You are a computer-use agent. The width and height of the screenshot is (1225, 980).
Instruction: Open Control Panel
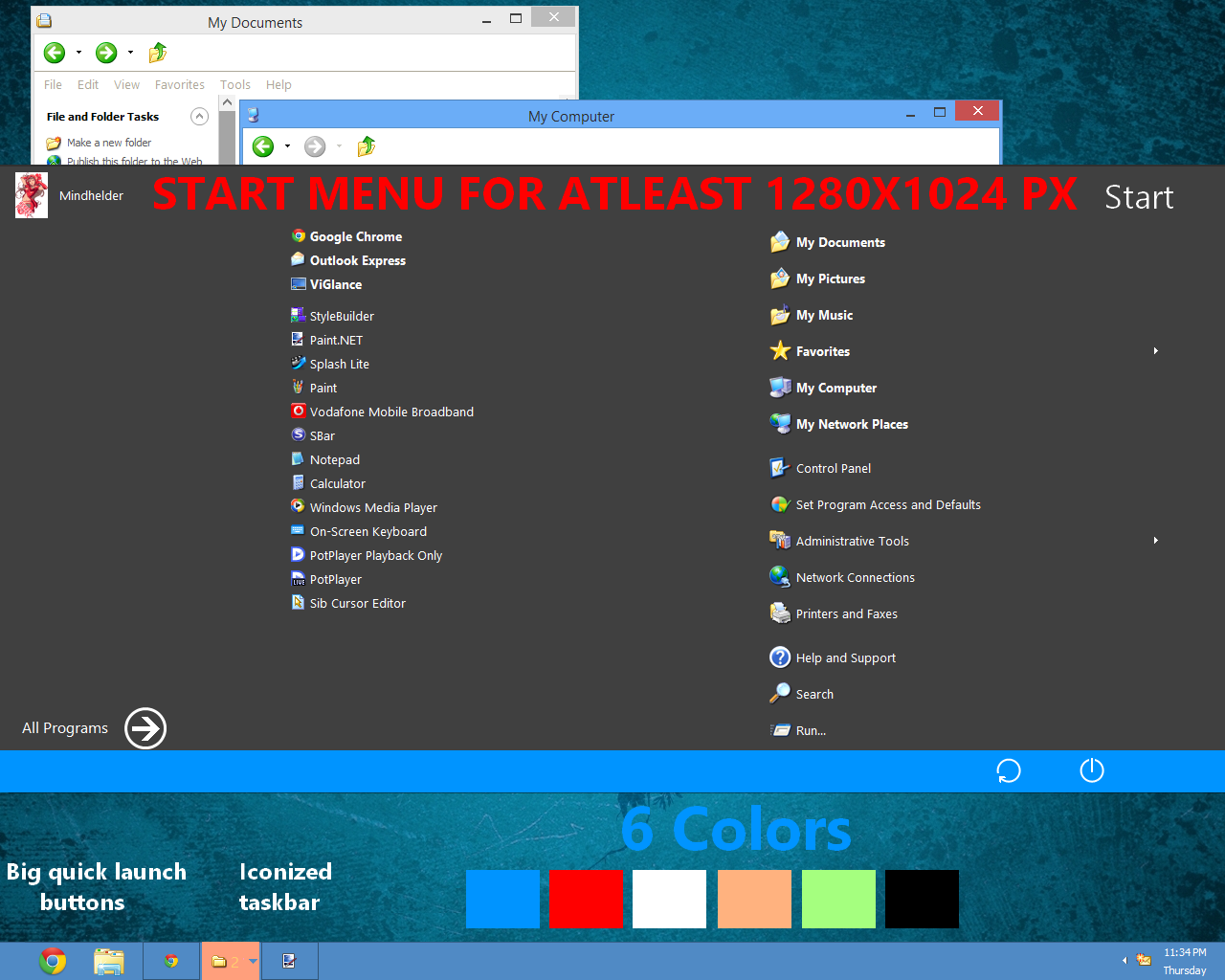coord(820,468)
